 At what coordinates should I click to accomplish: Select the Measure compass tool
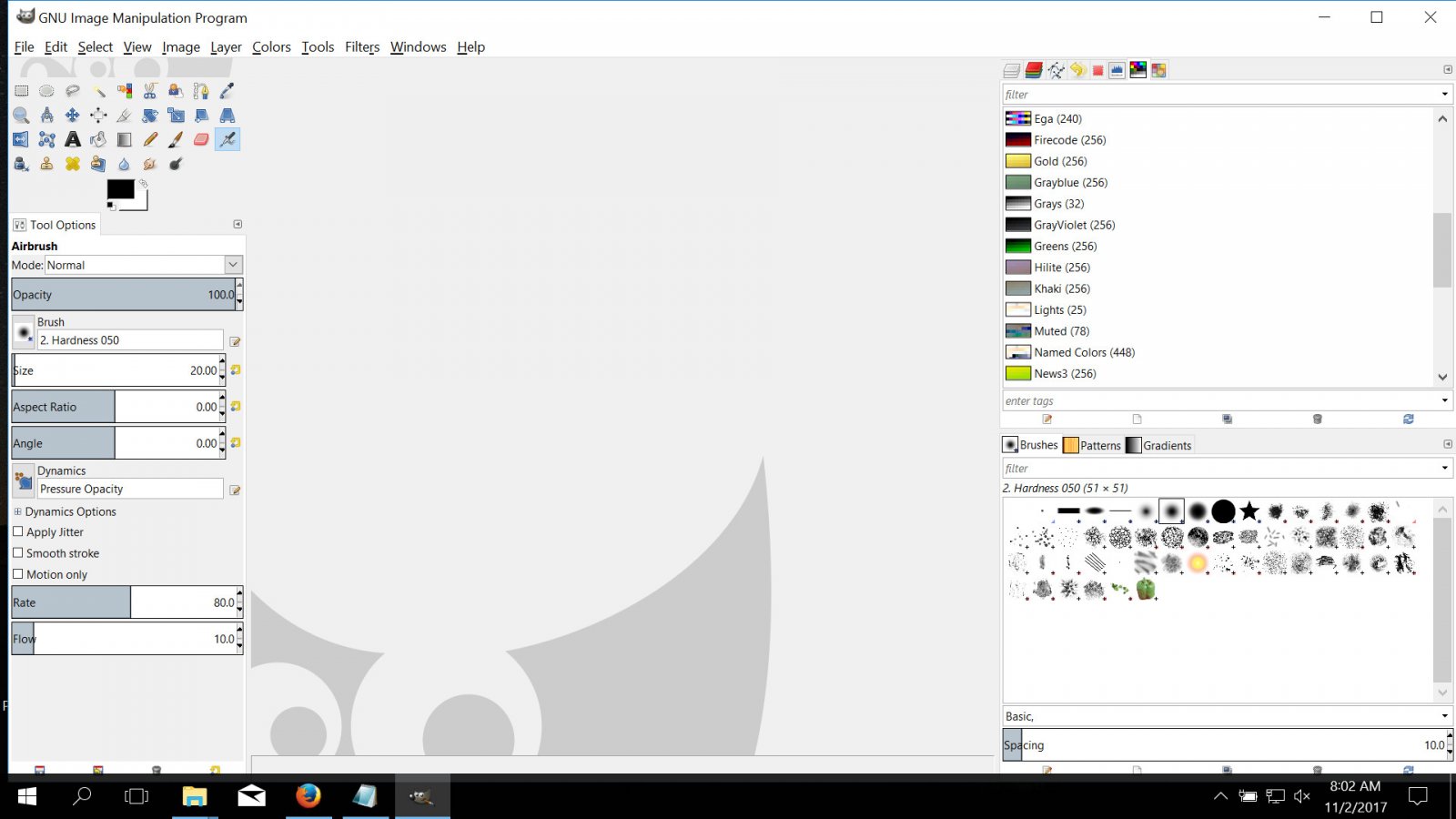46,116
